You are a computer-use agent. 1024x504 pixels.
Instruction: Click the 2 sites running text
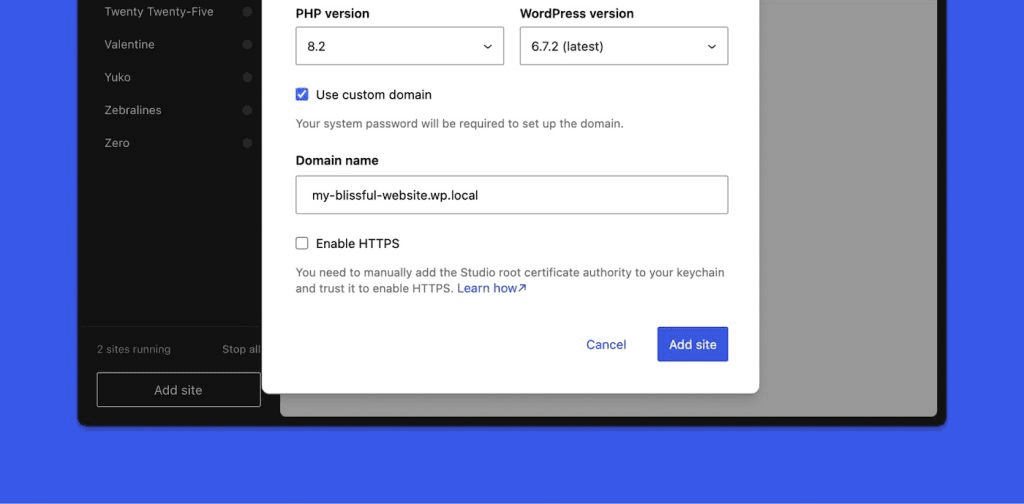(134, 349)
